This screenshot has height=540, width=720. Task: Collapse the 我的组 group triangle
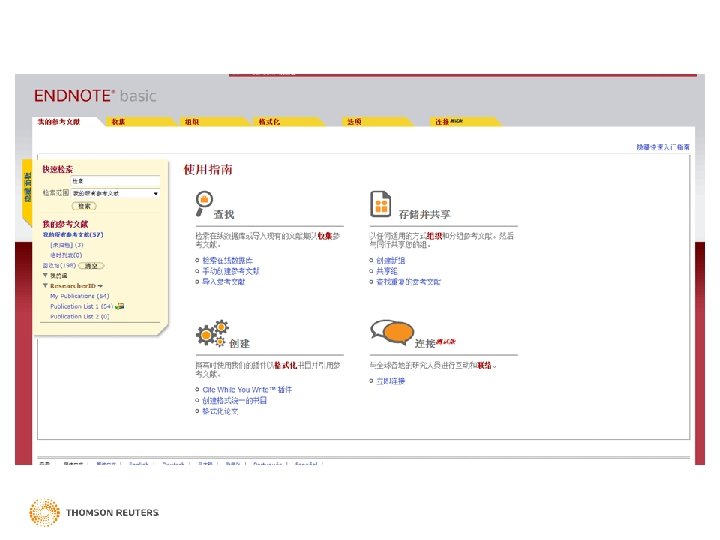[x=45, y=276]
